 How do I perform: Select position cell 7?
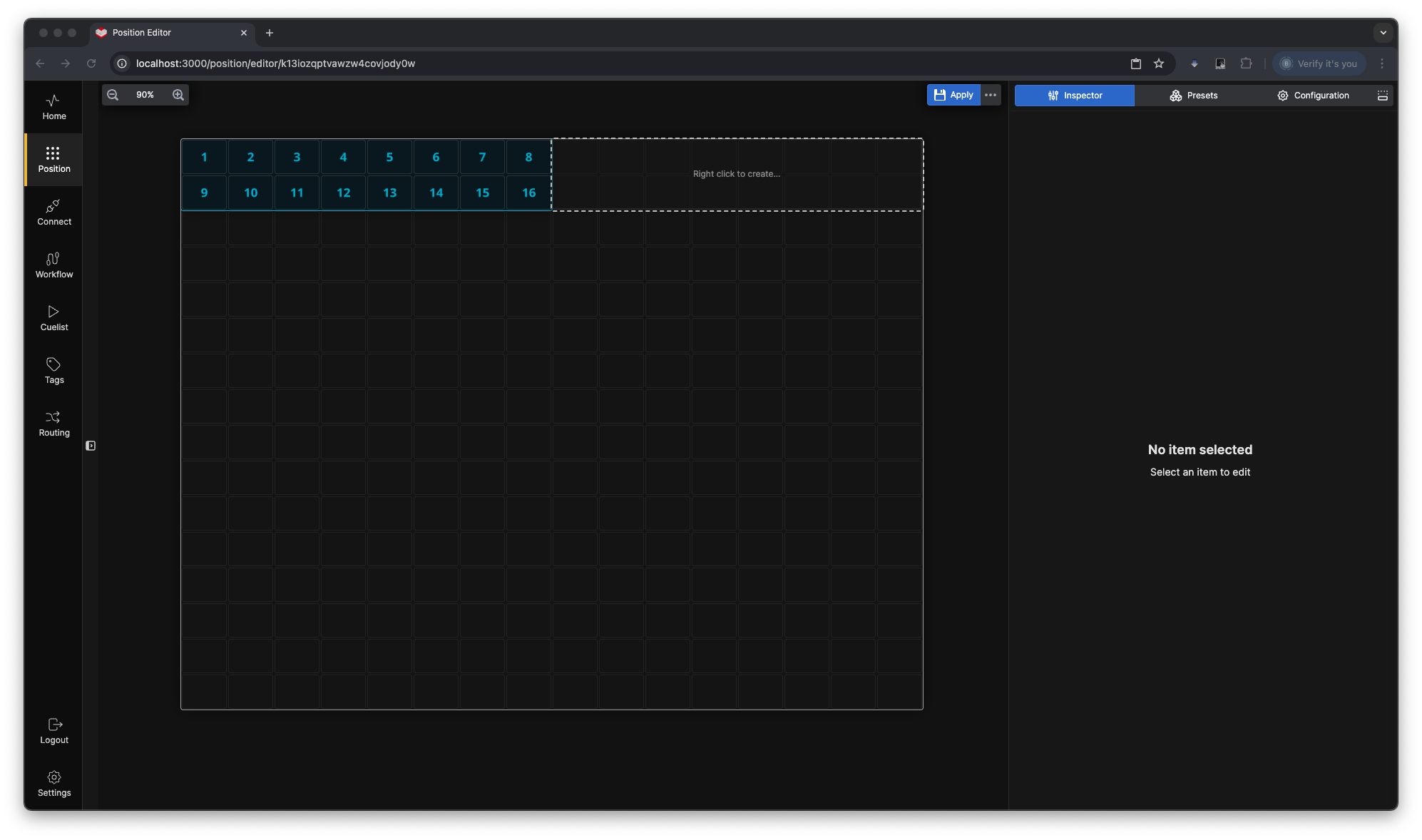tap(482, 157)
